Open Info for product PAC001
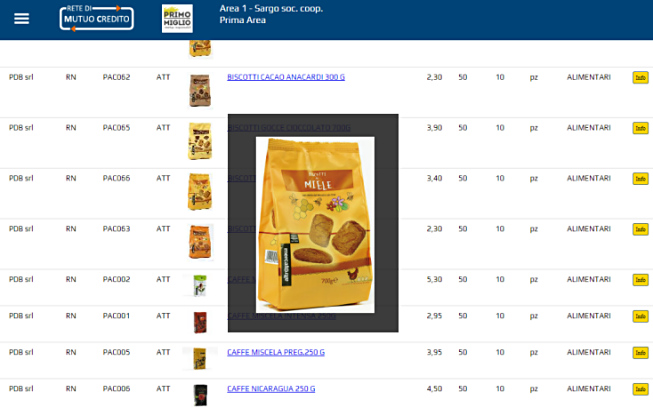The image size is (653, 408). [x=641, y=316]
